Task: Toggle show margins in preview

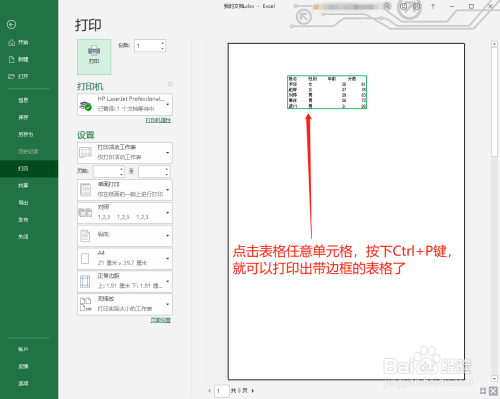Action: coord(483,390)
